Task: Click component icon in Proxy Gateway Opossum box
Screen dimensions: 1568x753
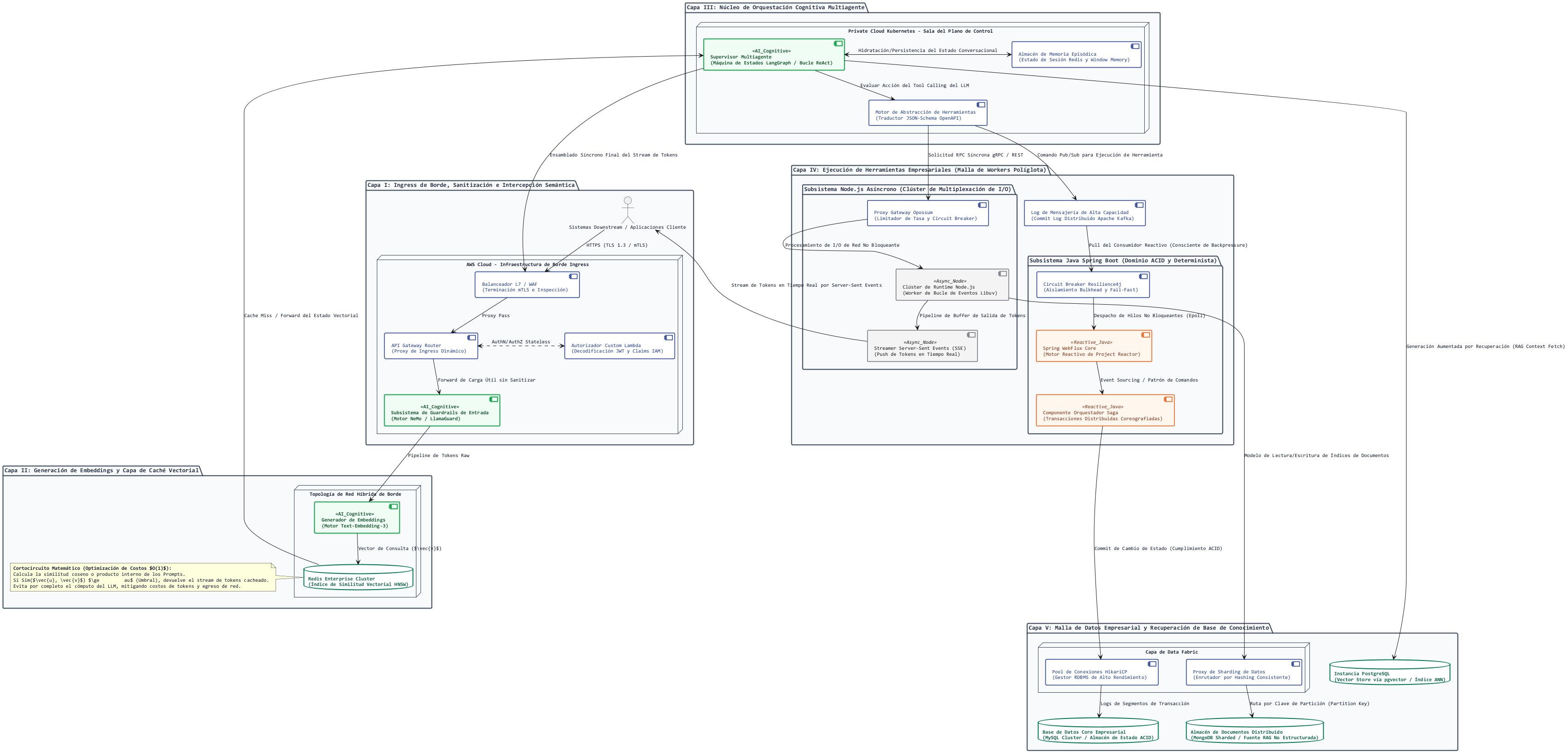Action: [982, 205]
